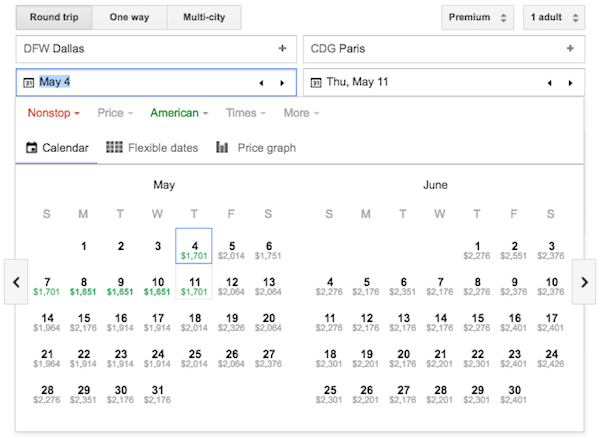Click the May 4 departure date field
Viewport: 600px width, 438px height.
tap(156, 82)
